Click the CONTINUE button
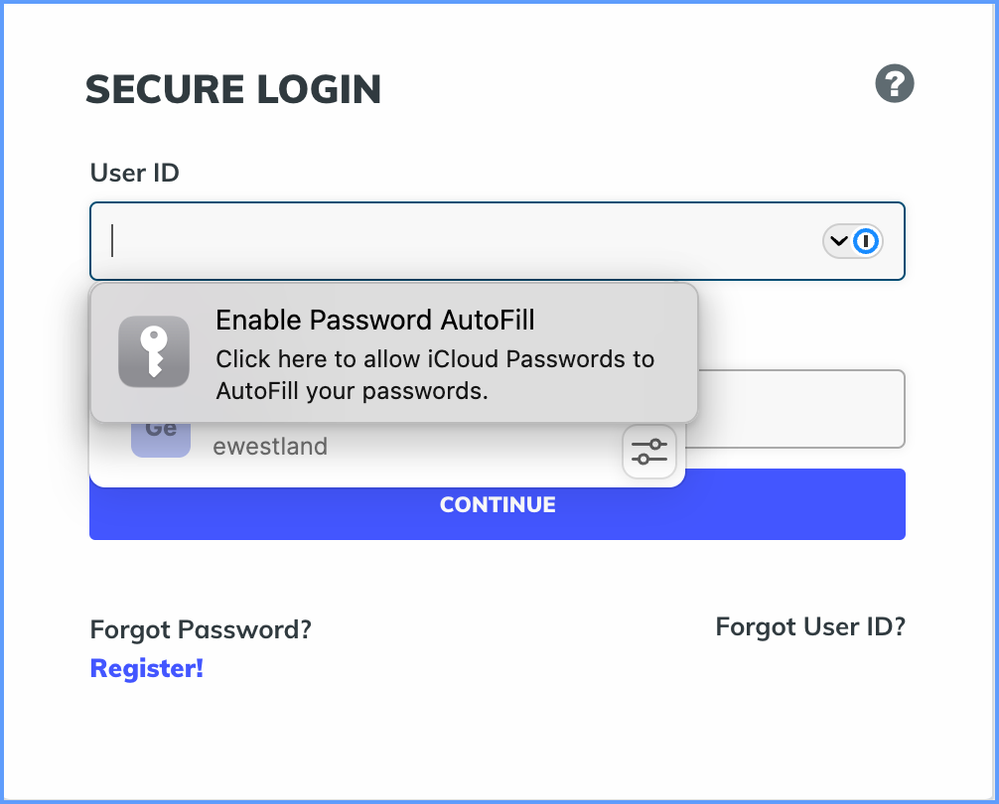Image resolution: width=999 pixels, height=804 pixels. click(x=497, y=505)
